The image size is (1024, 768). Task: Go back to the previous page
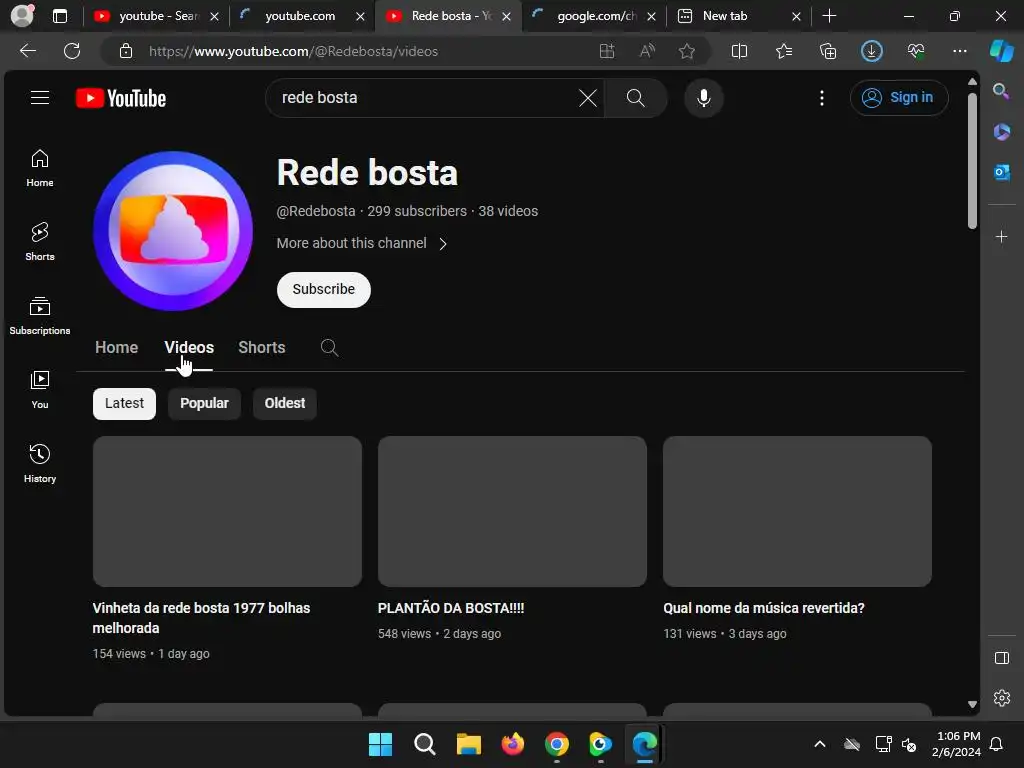coord(28,51)
